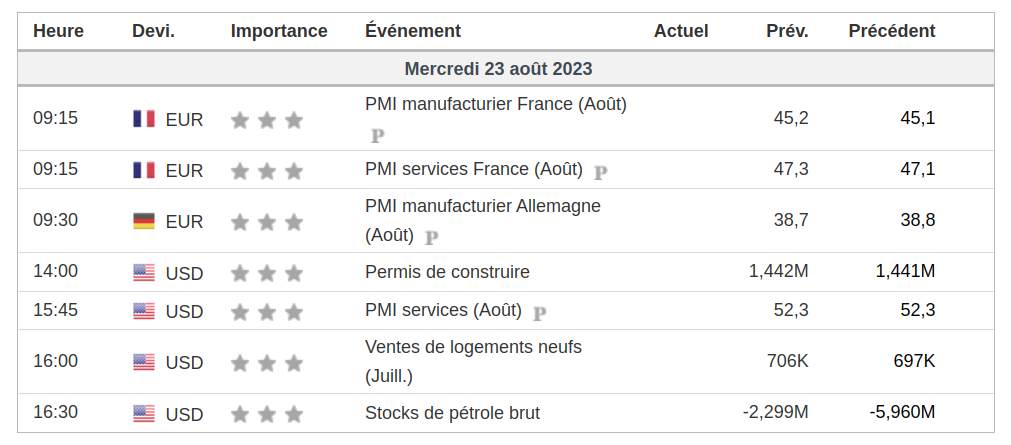The image size is (1011, 445).
Task: Open the Stocks de pétrole brut event
Action: pyautogui.click(x=452, y=413)
